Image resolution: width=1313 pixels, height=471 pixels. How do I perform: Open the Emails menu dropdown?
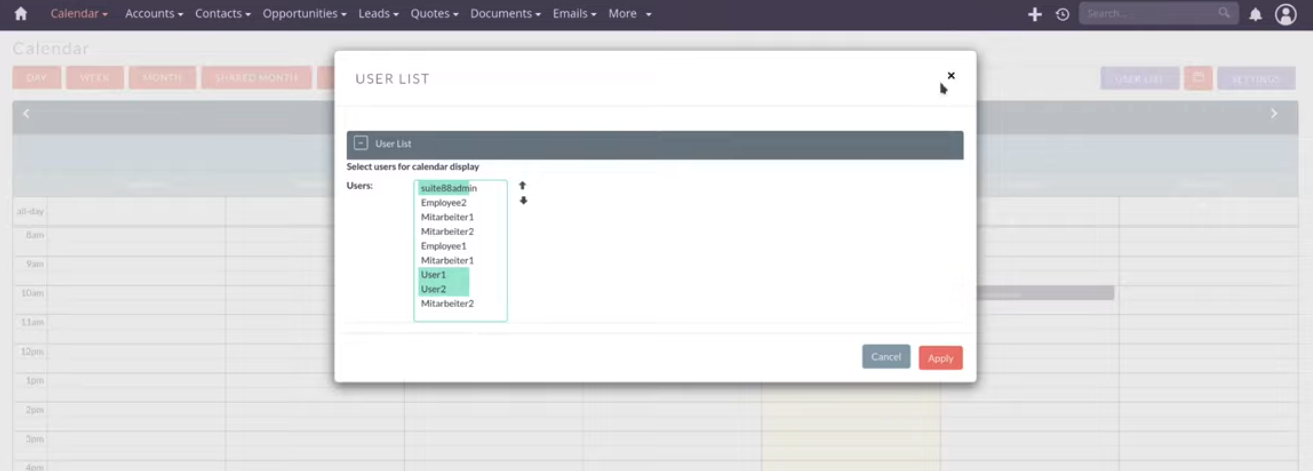[x=574, y=14]
